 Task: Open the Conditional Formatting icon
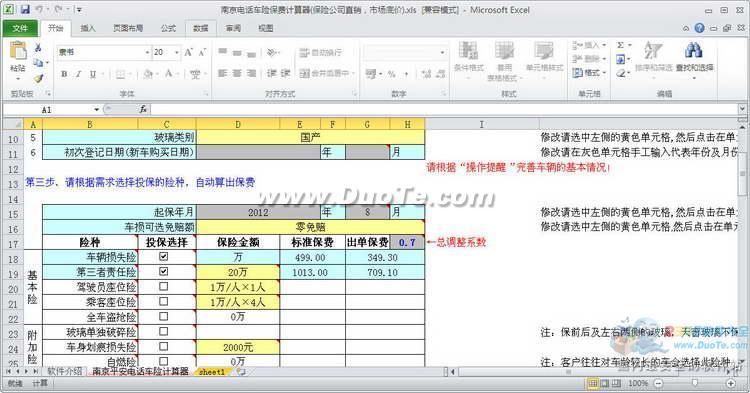pyautogui.click(x=468, y=51)
